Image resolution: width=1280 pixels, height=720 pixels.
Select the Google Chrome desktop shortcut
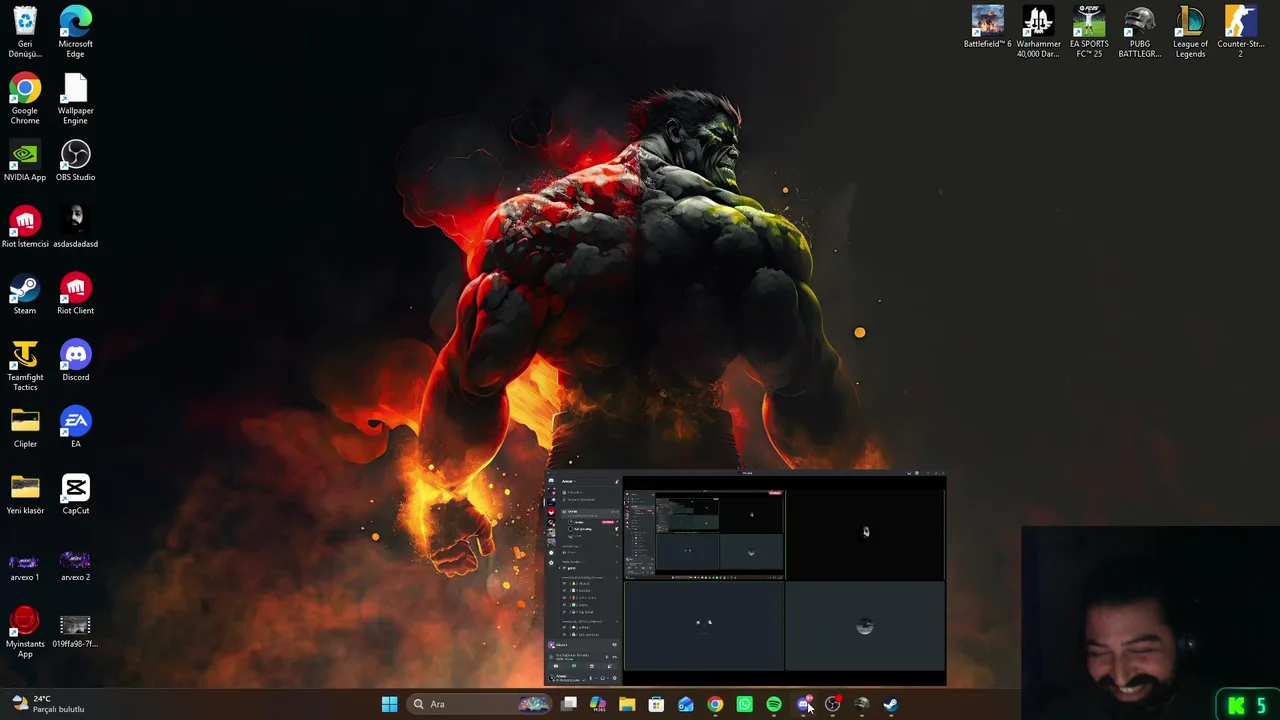point(25,98)
